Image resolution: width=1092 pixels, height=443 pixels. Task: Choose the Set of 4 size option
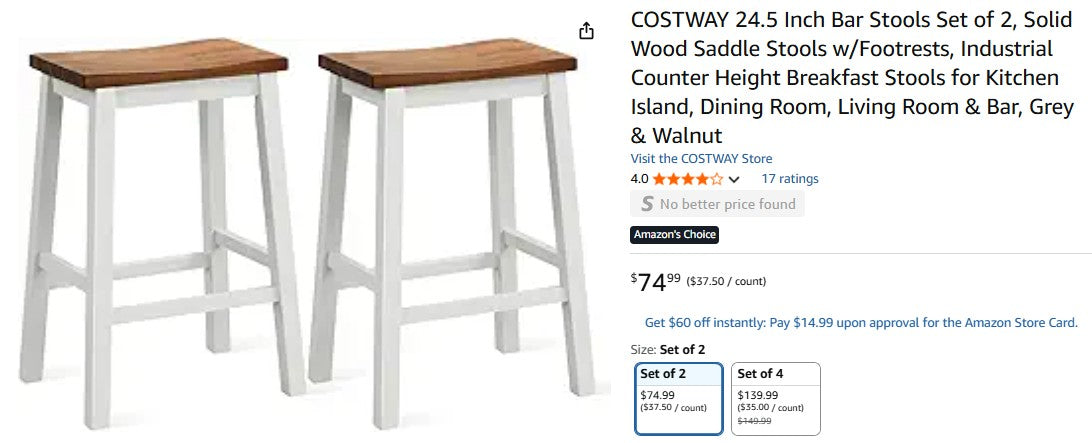[x=775, y=398]
